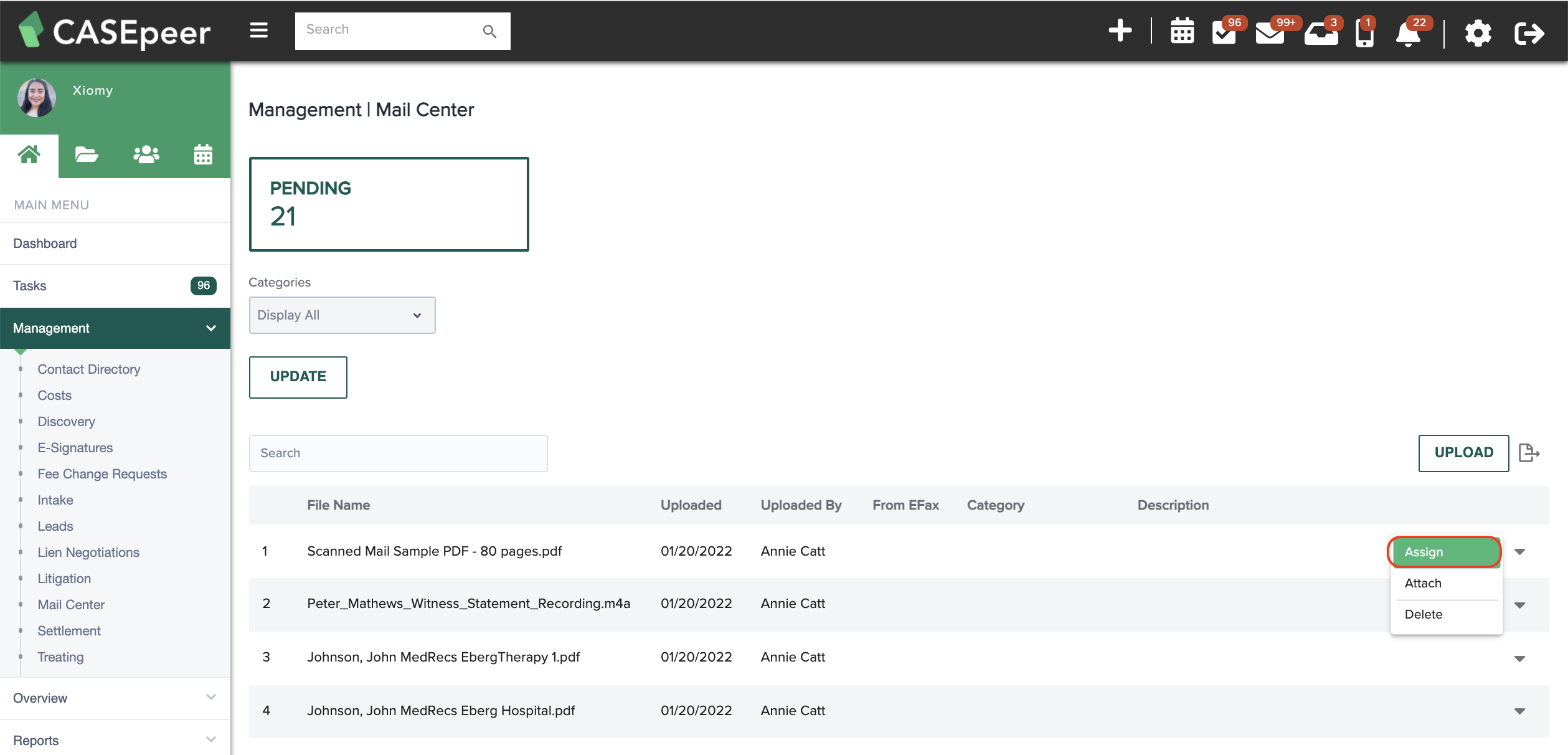Click the hamburger menu icon
The height and width of the screenshot is (755, 1568).
point(258,30)
